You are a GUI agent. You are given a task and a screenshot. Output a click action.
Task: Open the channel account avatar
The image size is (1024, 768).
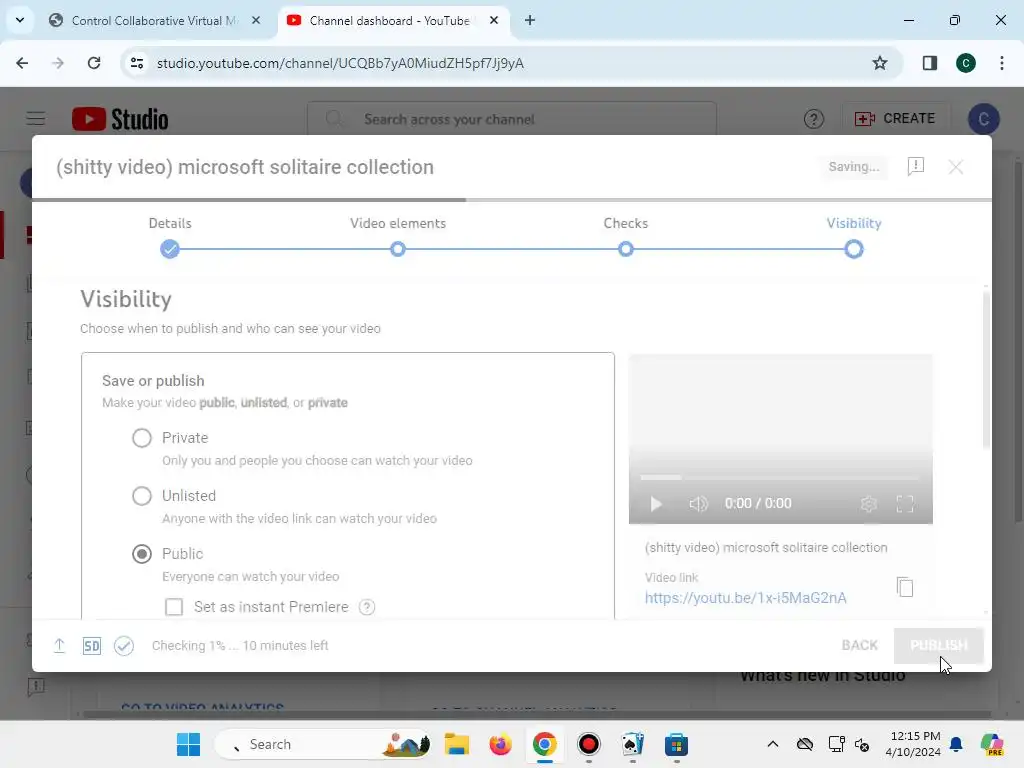[x=984, y=119]
